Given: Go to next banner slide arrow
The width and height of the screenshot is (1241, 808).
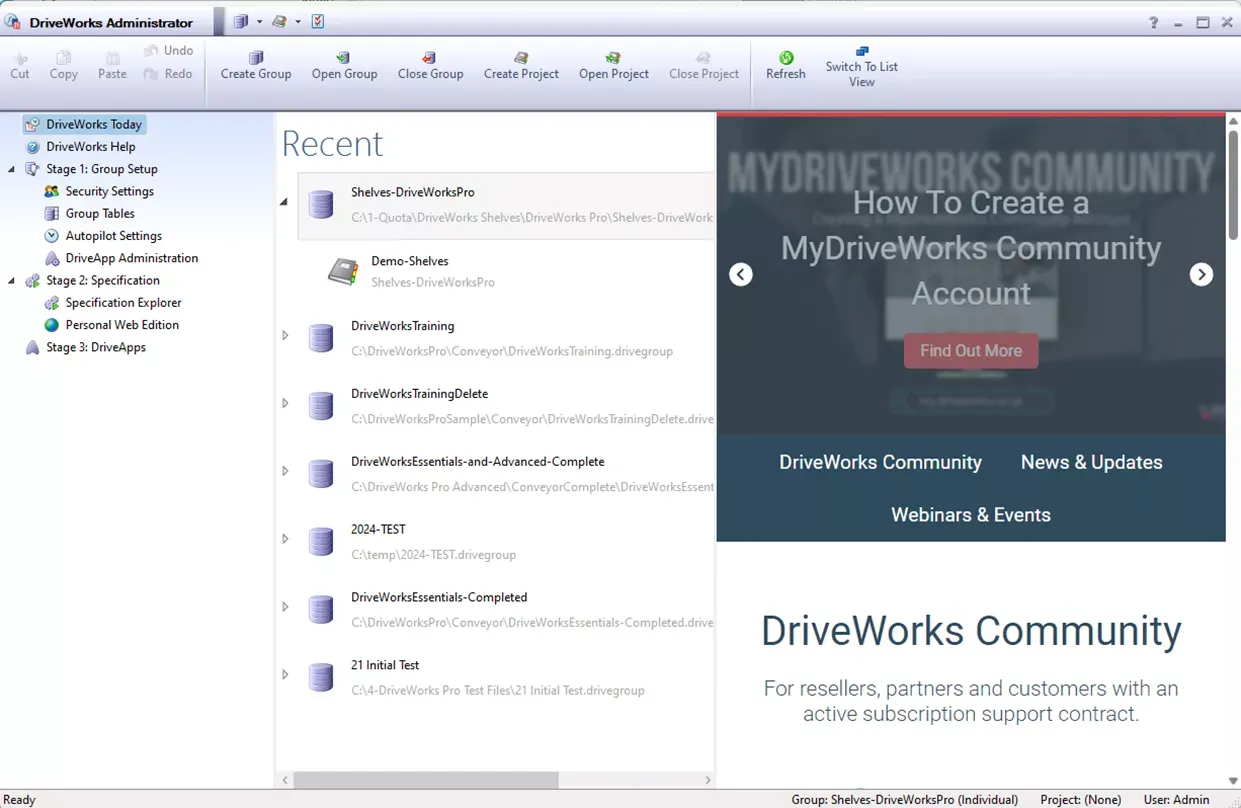Looking at the screenshot, I should pos(1201,274).
